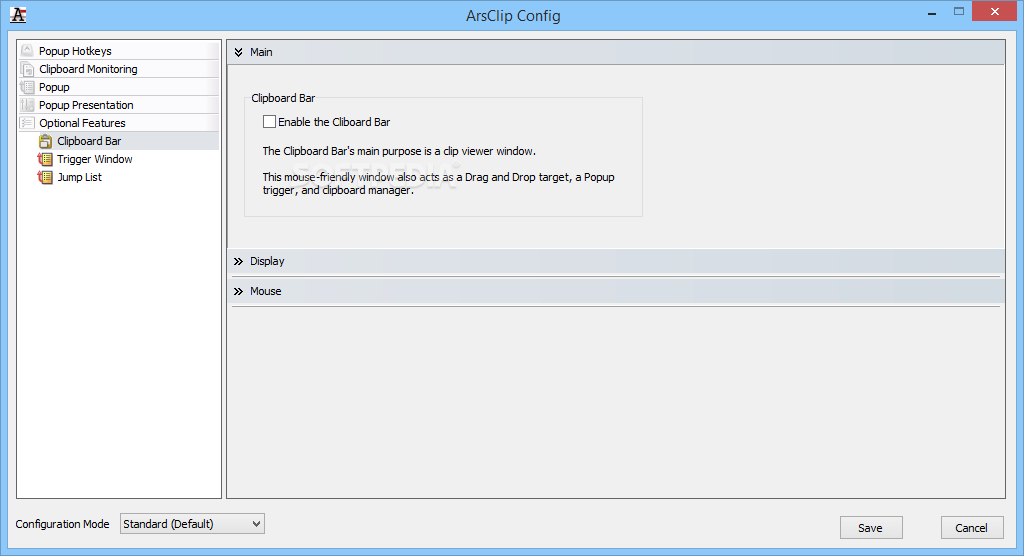Click the ArsClip app icon in title bar
The image size is (1024, 556).
[x=18, y=15]
